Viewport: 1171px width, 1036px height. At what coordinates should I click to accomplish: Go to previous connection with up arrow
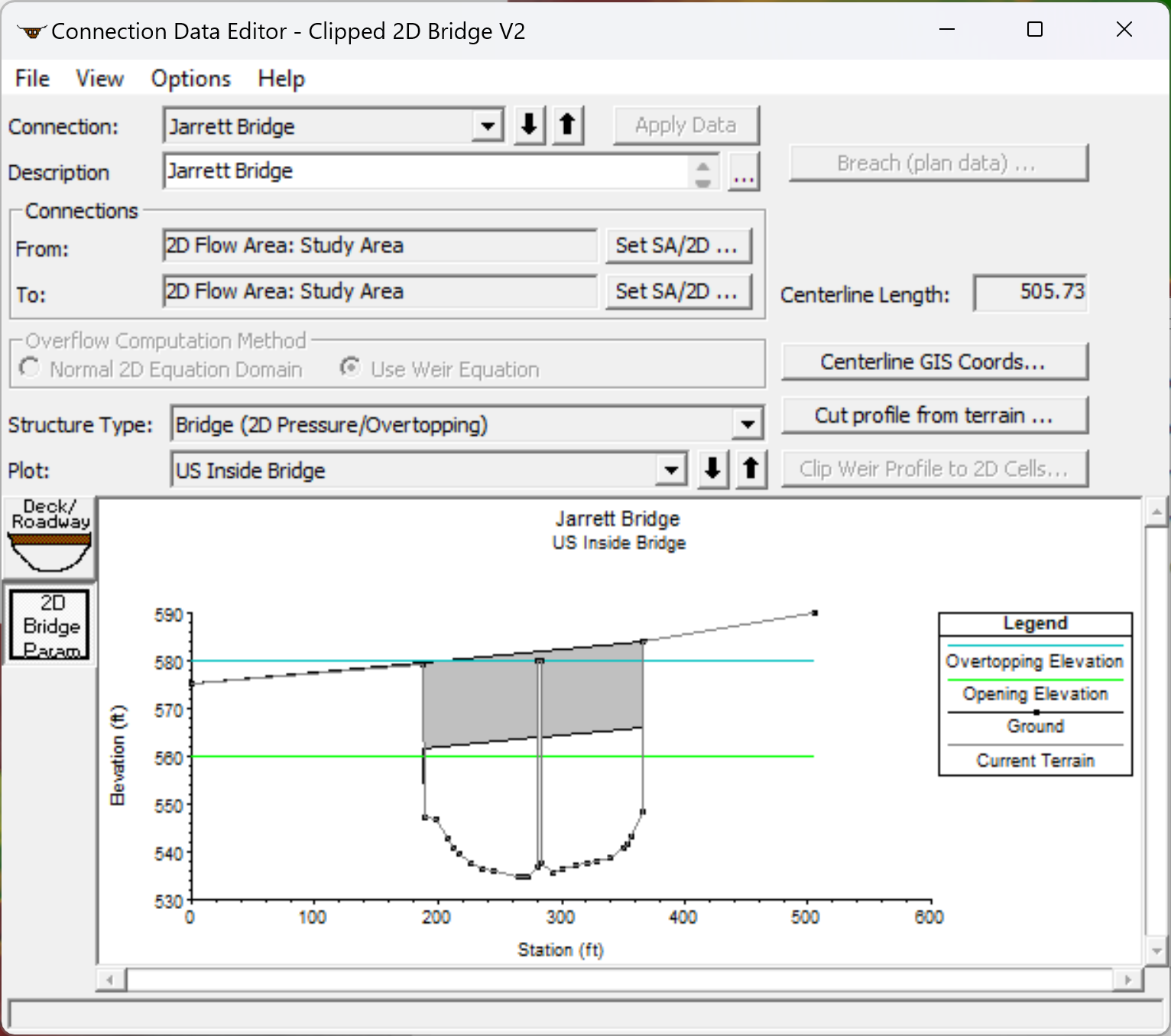tap(567, 125)
